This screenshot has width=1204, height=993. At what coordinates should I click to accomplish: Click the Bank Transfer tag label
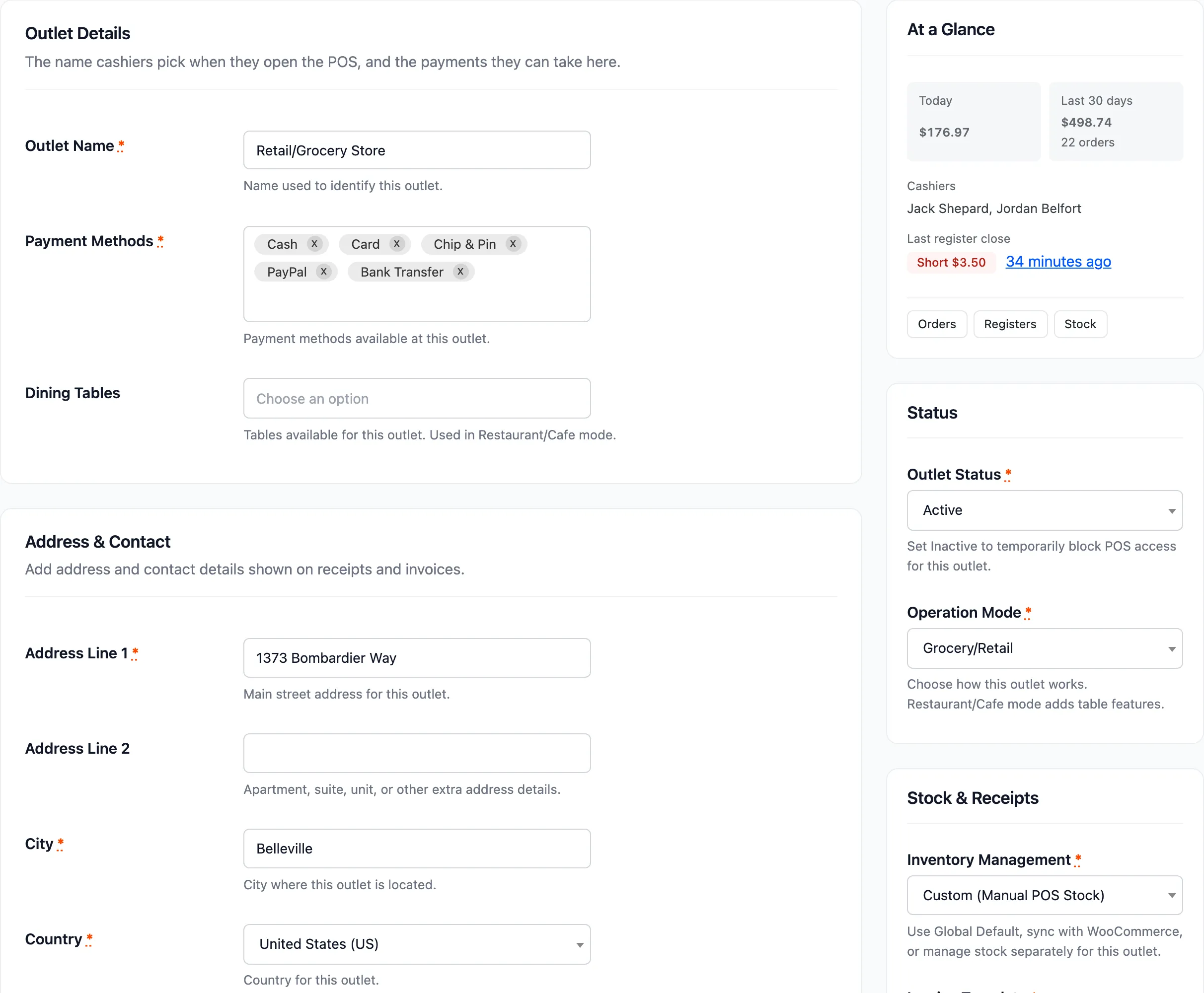[402, 272]
